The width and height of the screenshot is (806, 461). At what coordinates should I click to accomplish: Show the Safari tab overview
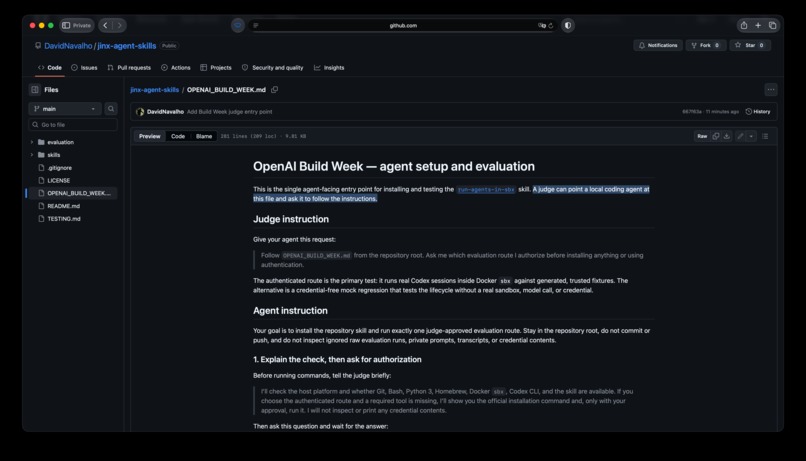tap(773, 25)
